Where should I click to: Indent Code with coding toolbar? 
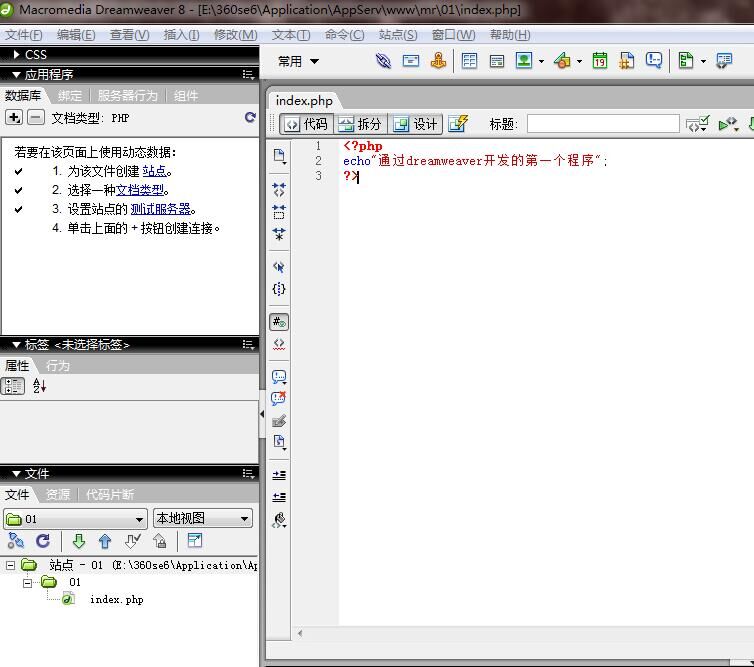(x=279, y=475)
